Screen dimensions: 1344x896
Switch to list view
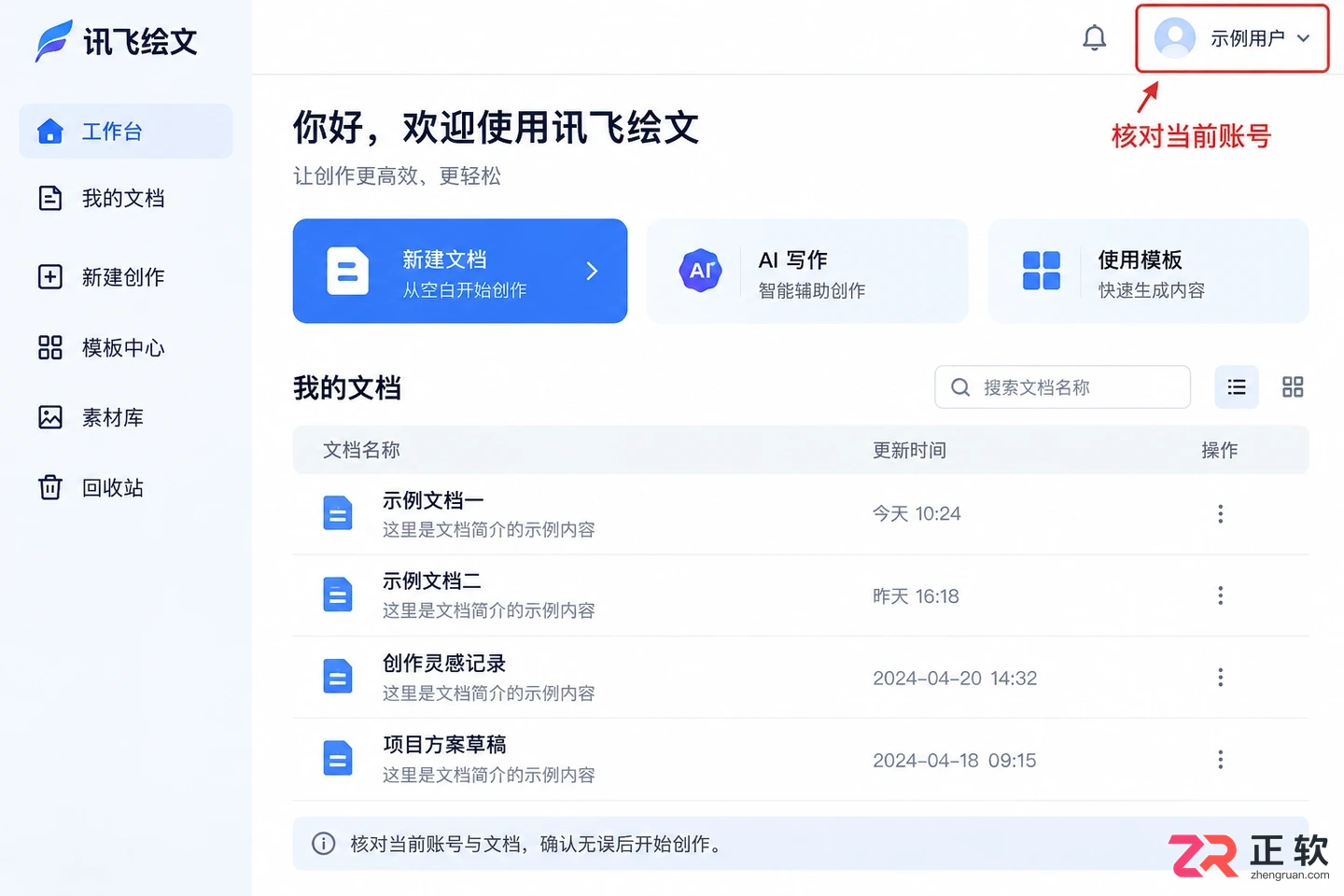point(1237,387)
